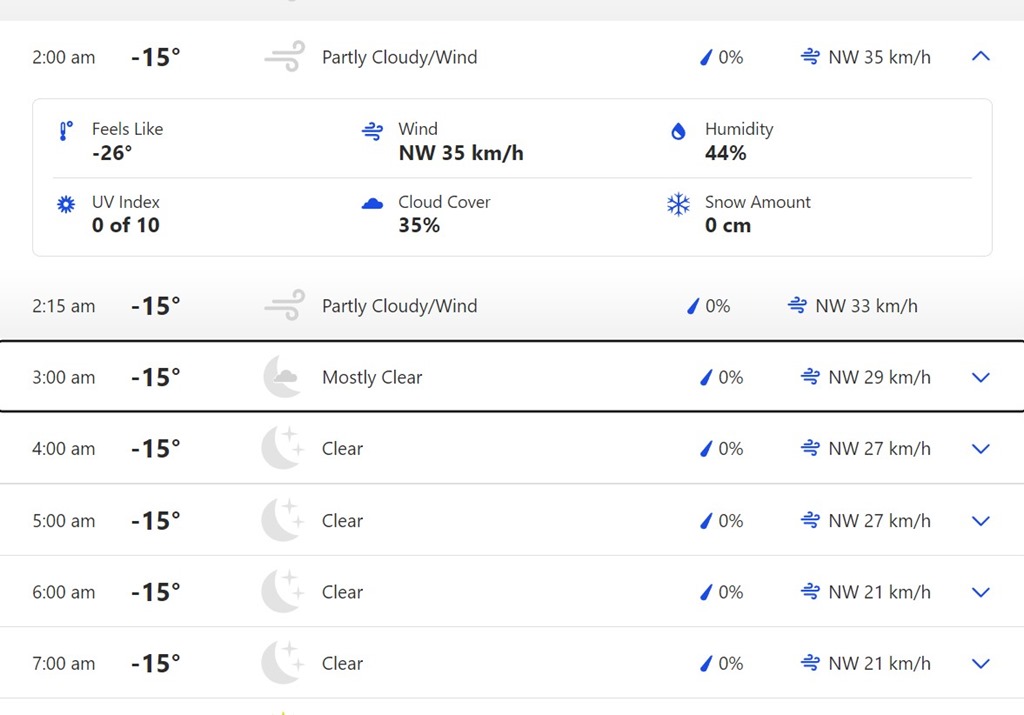Click the 2:00 am windy condition icon
The image size is (1024, 715).
[284, 57]
